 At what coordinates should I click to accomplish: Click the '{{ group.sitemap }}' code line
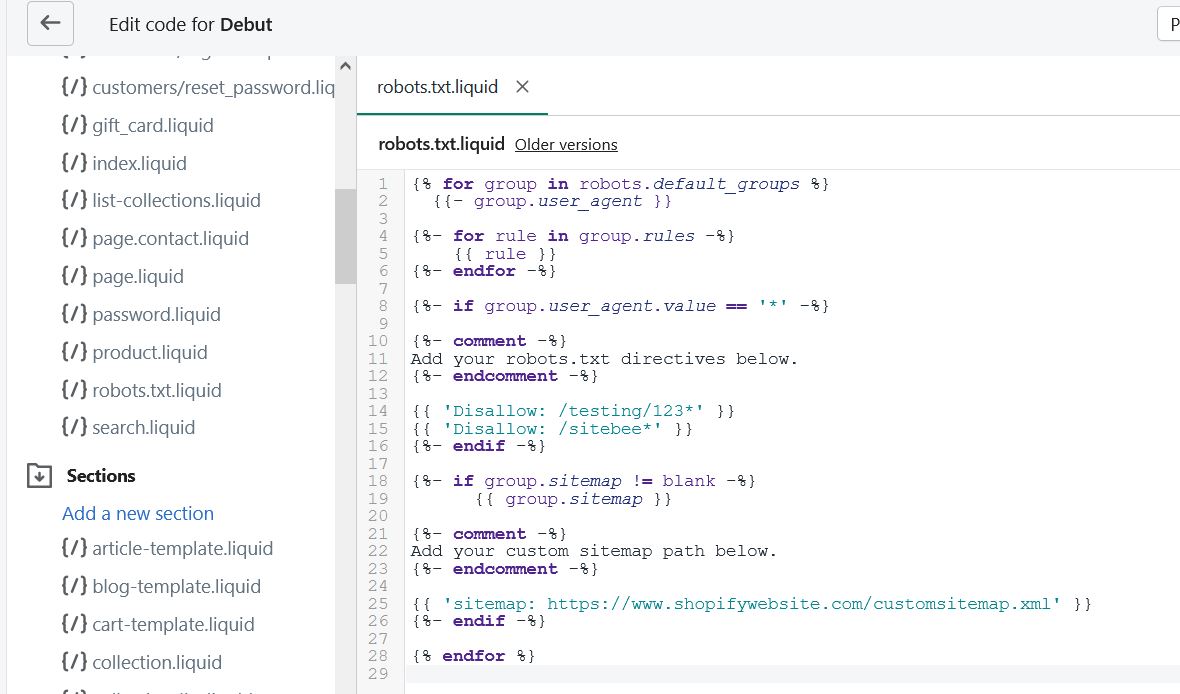click(573, 499)
